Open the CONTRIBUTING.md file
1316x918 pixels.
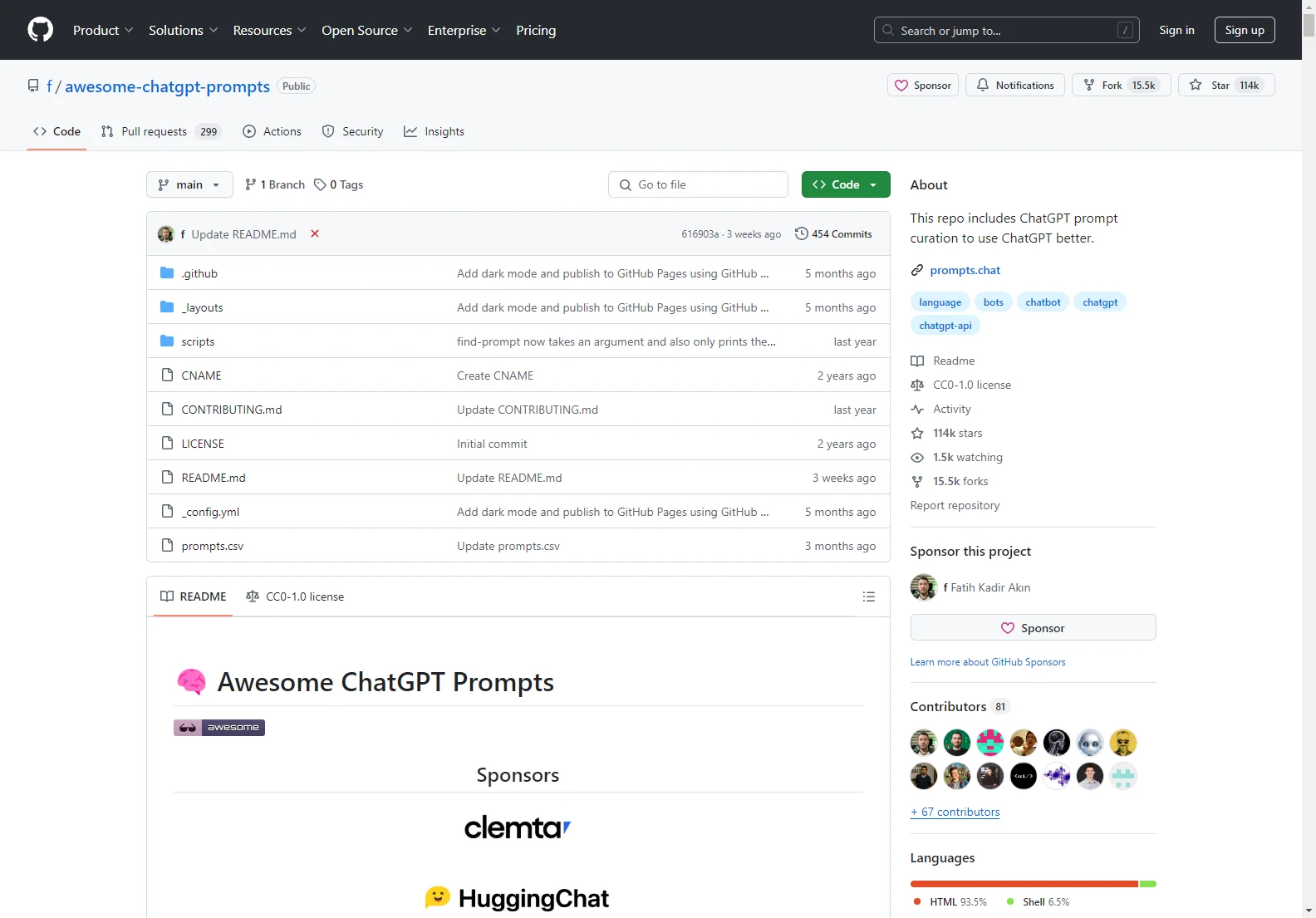click(x=232, y=410)
